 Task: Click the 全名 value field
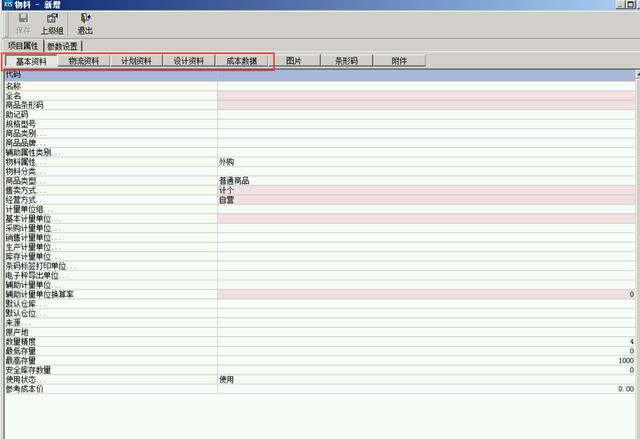click(426, 95)
